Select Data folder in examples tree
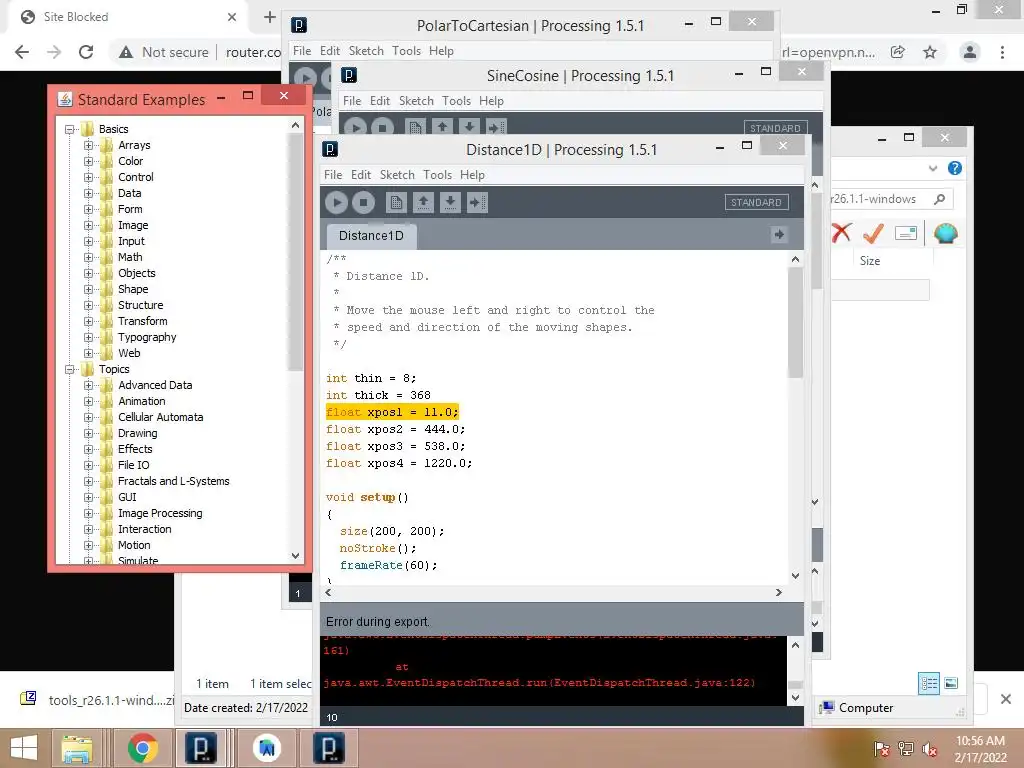1024x768 pixels. point(129,193)
